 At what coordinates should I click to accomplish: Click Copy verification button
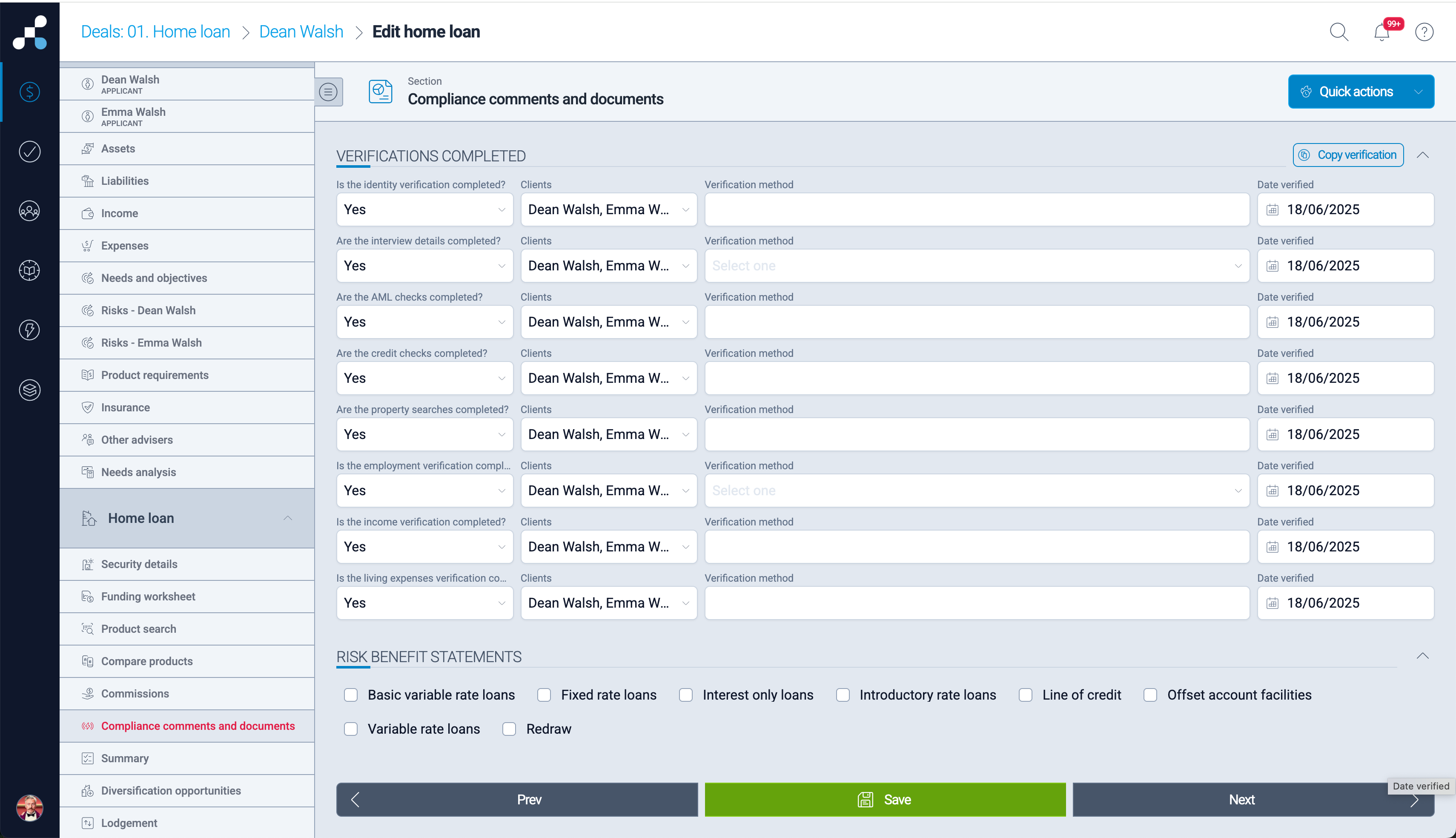pyautogui.click(x=1348, y=155)
